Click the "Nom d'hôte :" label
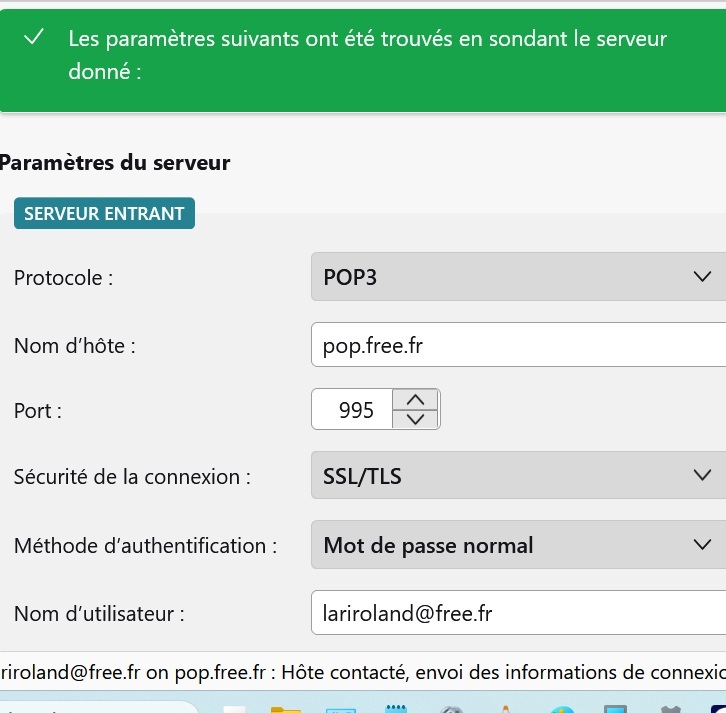726x713 pixels. pyautogui.click(x=74, y=347)
